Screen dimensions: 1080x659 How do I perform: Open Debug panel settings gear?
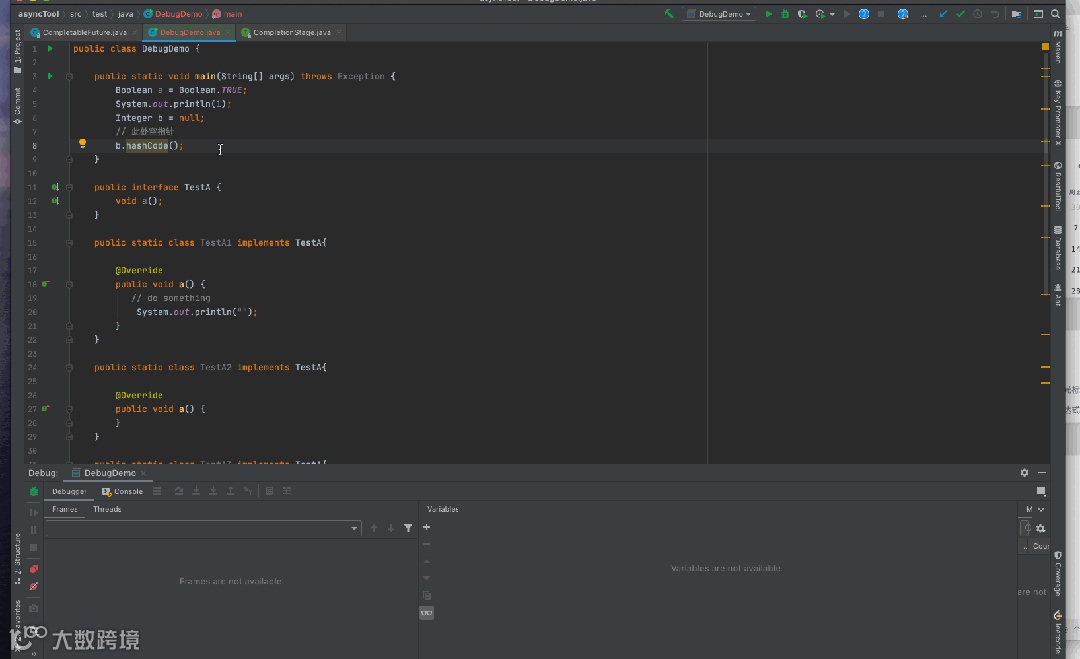(1024, 473)
